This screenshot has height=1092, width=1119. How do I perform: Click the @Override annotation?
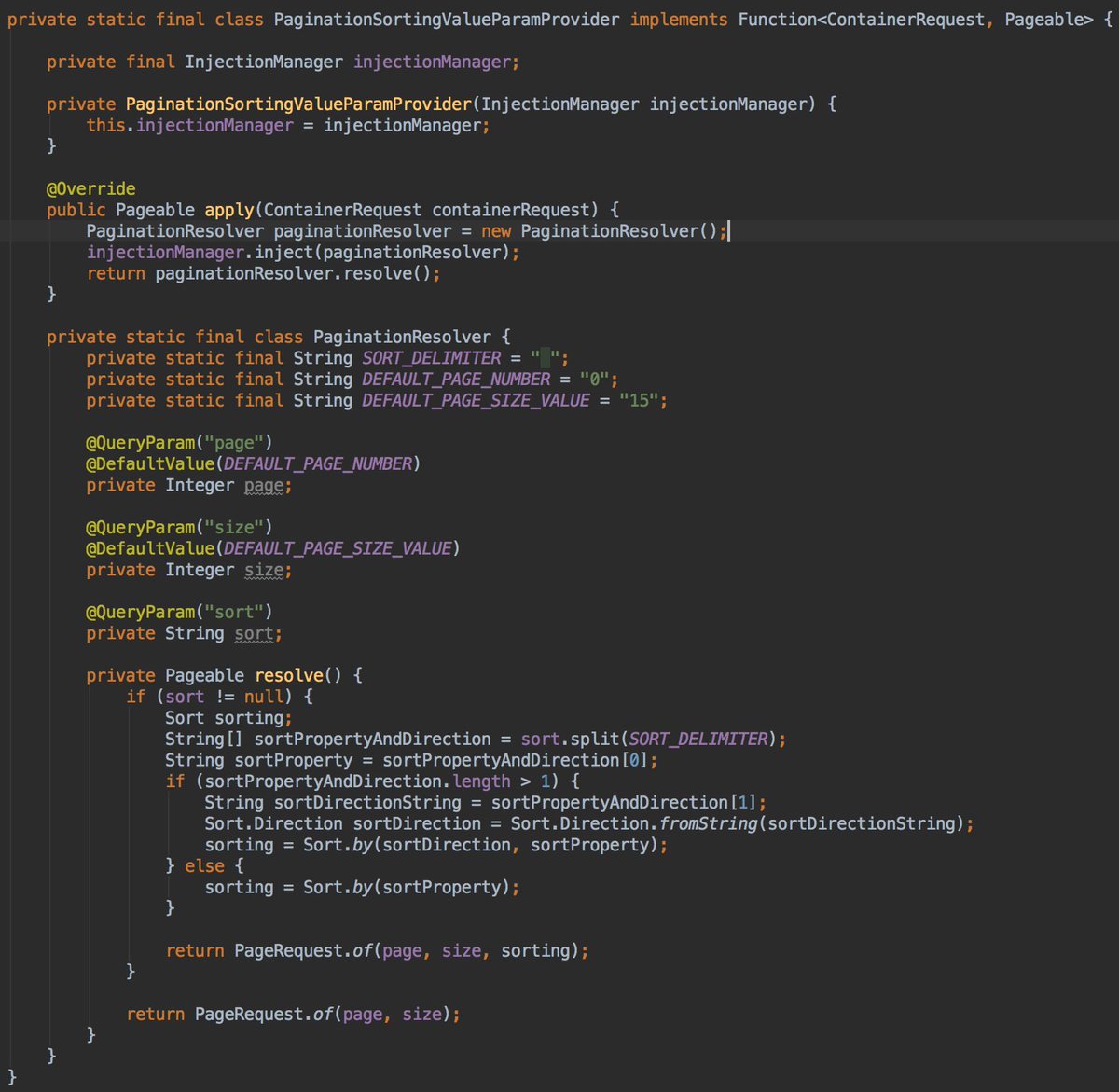[x=90, y=188]
